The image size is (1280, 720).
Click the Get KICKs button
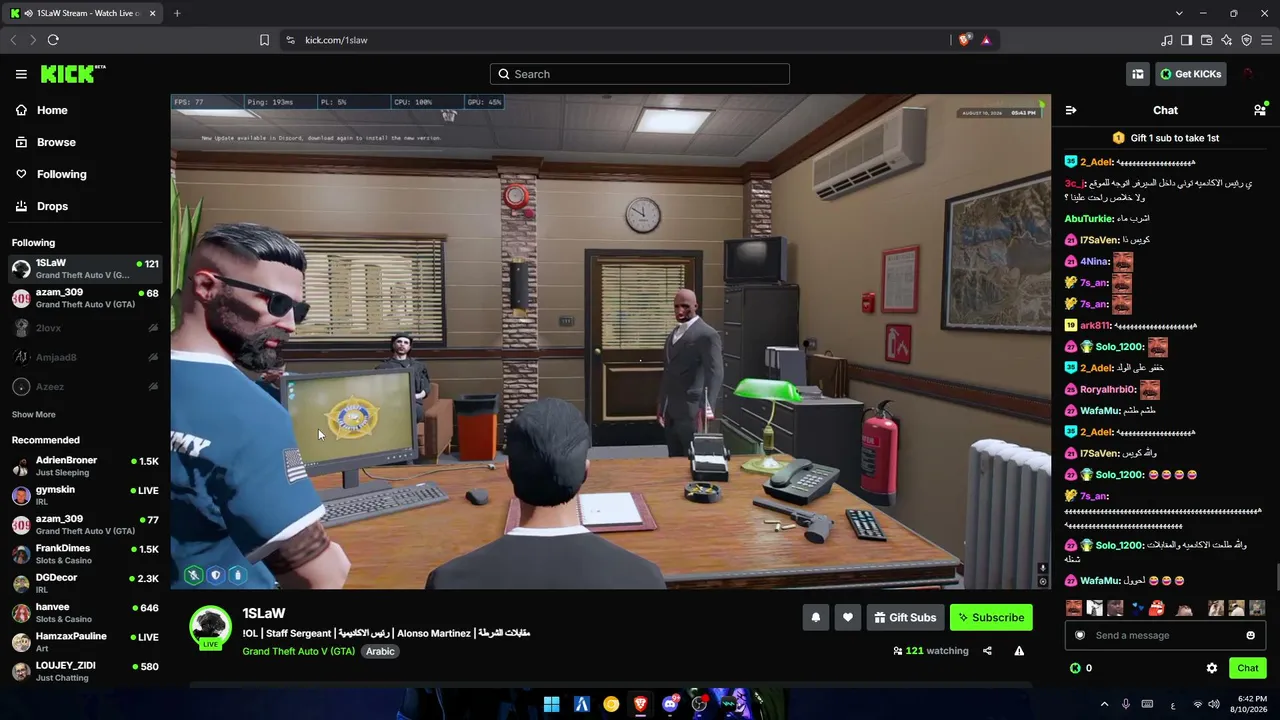[1190, 74]
